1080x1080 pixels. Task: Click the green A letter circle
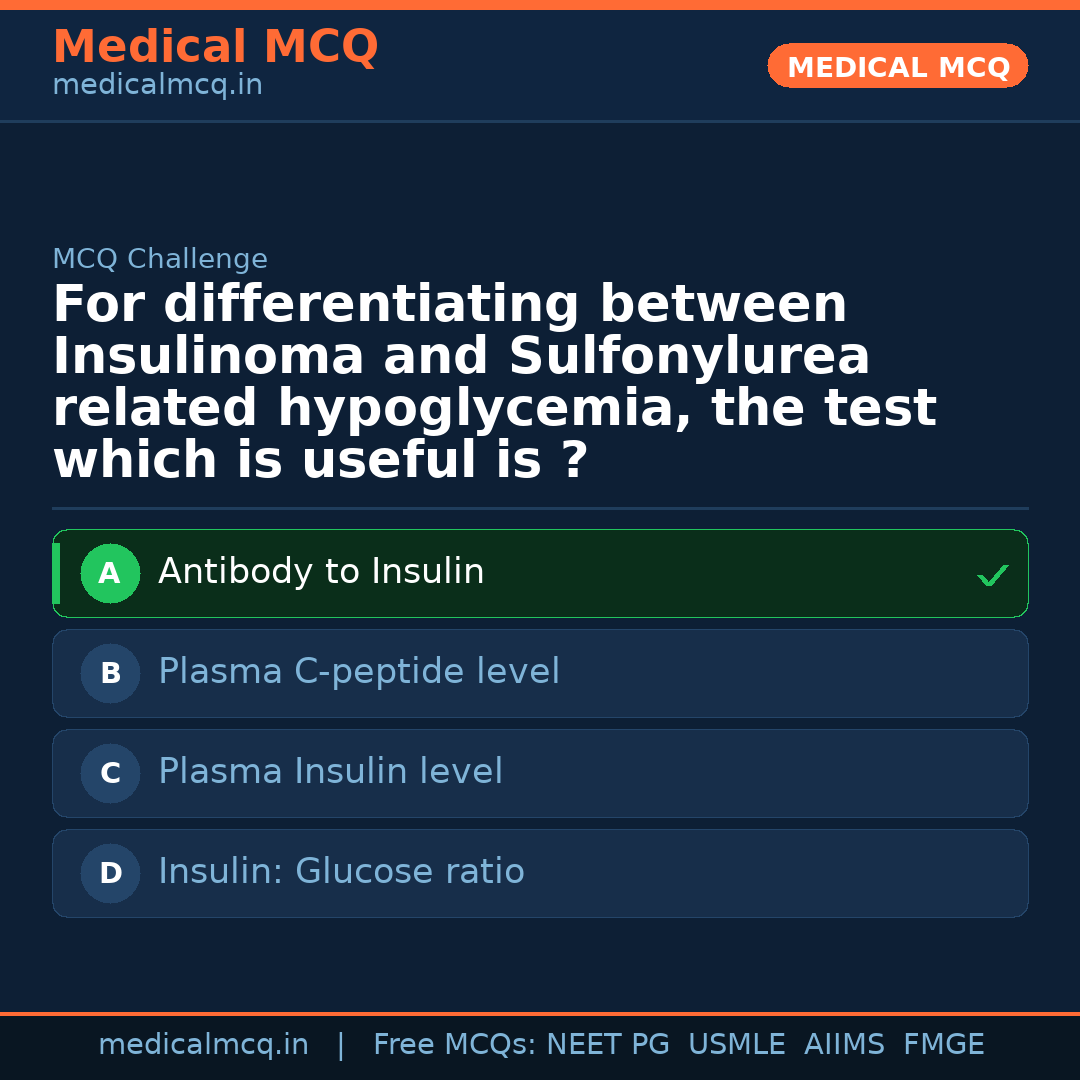pyautogui.click(x=110, y=574)
